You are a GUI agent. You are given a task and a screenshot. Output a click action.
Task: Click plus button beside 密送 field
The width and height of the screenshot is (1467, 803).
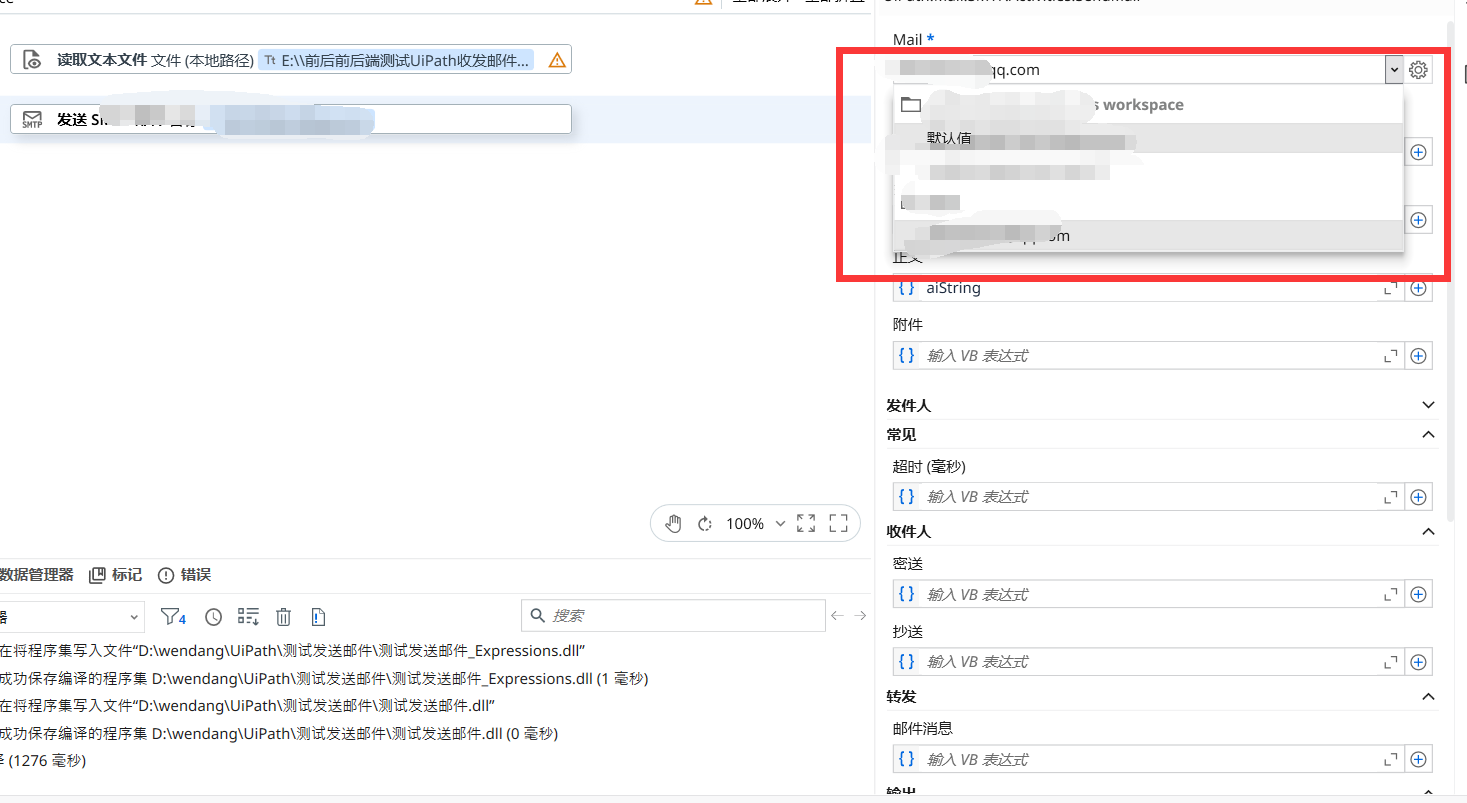[x=1418, y=594]
